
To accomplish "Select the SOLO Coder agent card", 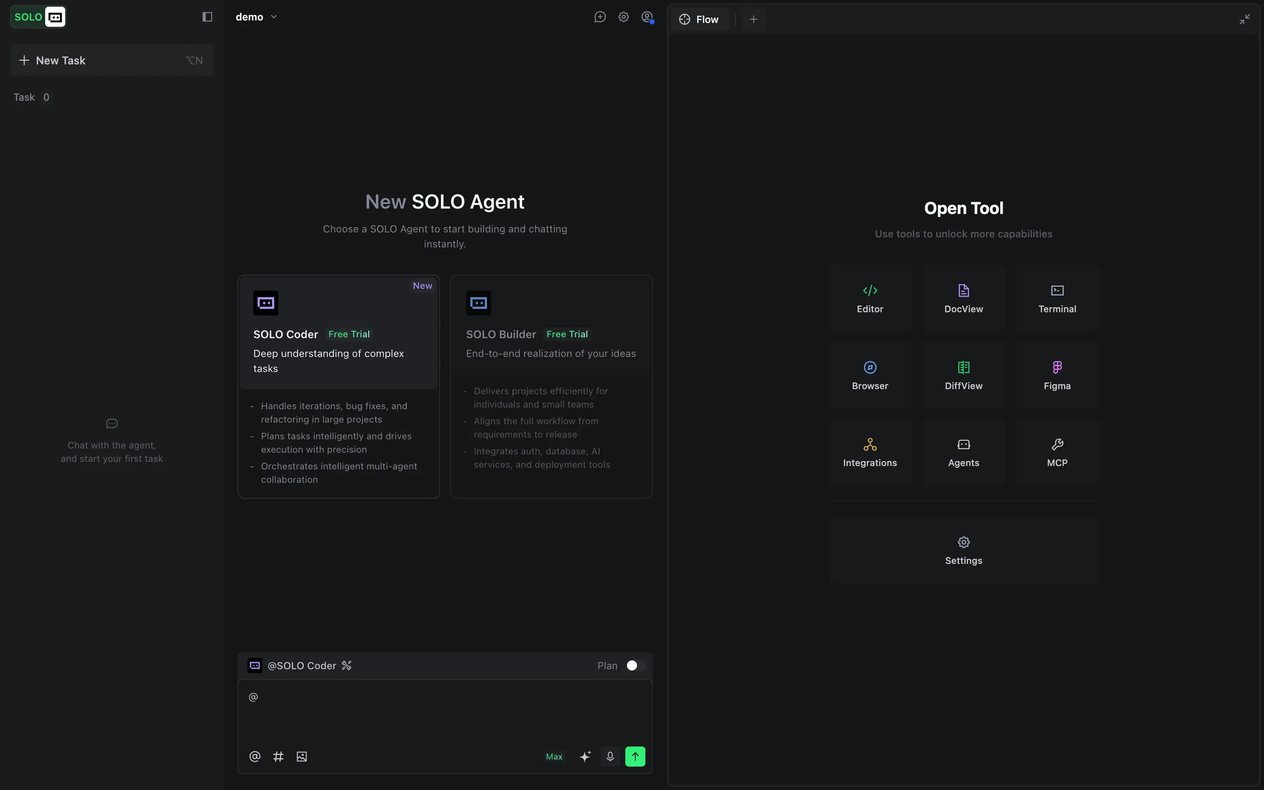I will click(338, 385).
